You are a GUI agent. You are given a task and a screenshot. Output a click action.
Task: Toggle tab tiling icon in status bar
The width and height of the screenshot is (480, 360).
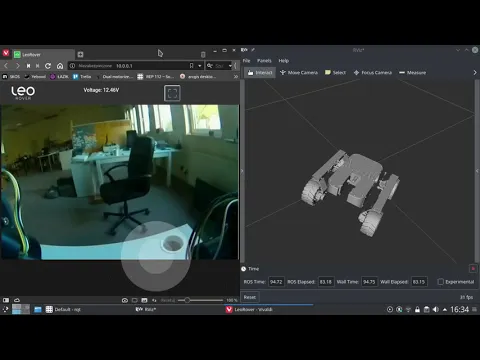coord(135,300)
